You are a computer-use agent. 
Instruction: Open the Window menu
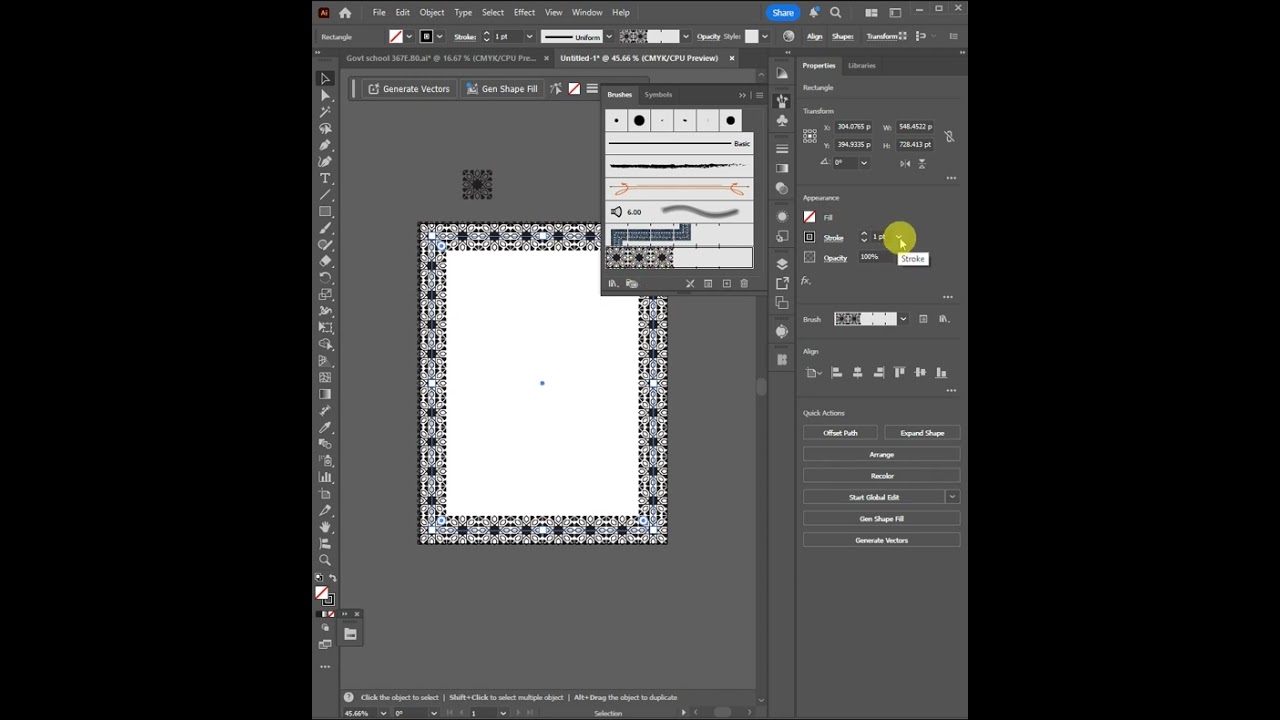point(587,13)
